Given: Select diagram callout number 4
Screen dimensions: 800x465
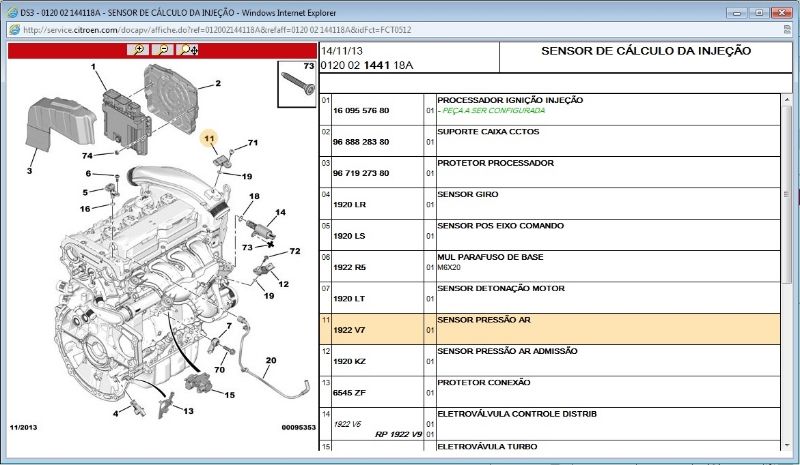Looking at the screenshot, I should click(x=116, y=413).
